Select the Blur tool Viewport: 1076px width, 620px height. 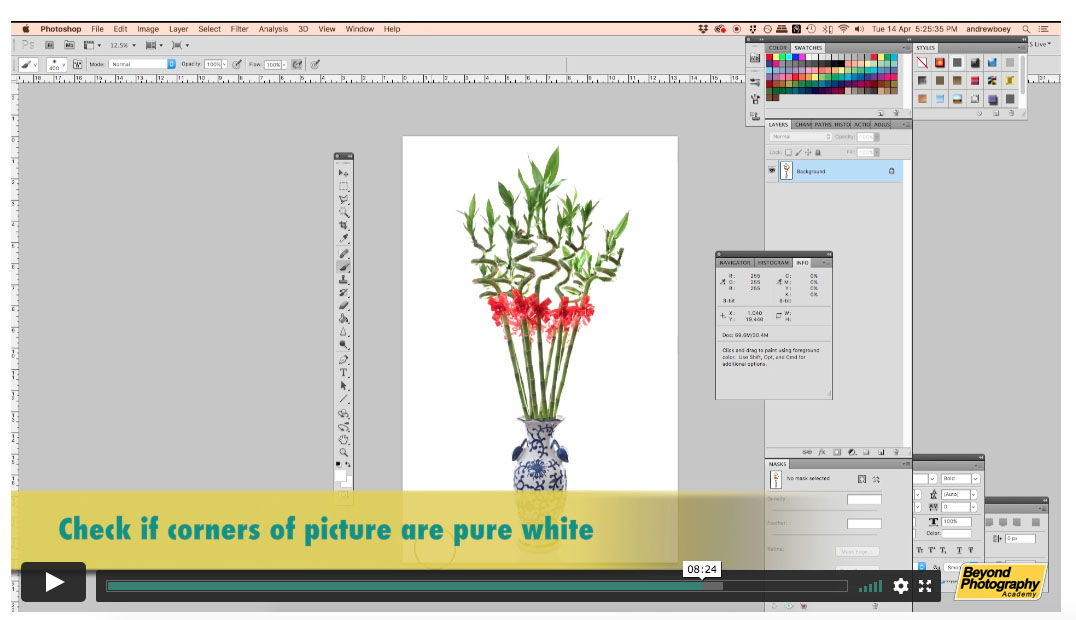point(343,332)
